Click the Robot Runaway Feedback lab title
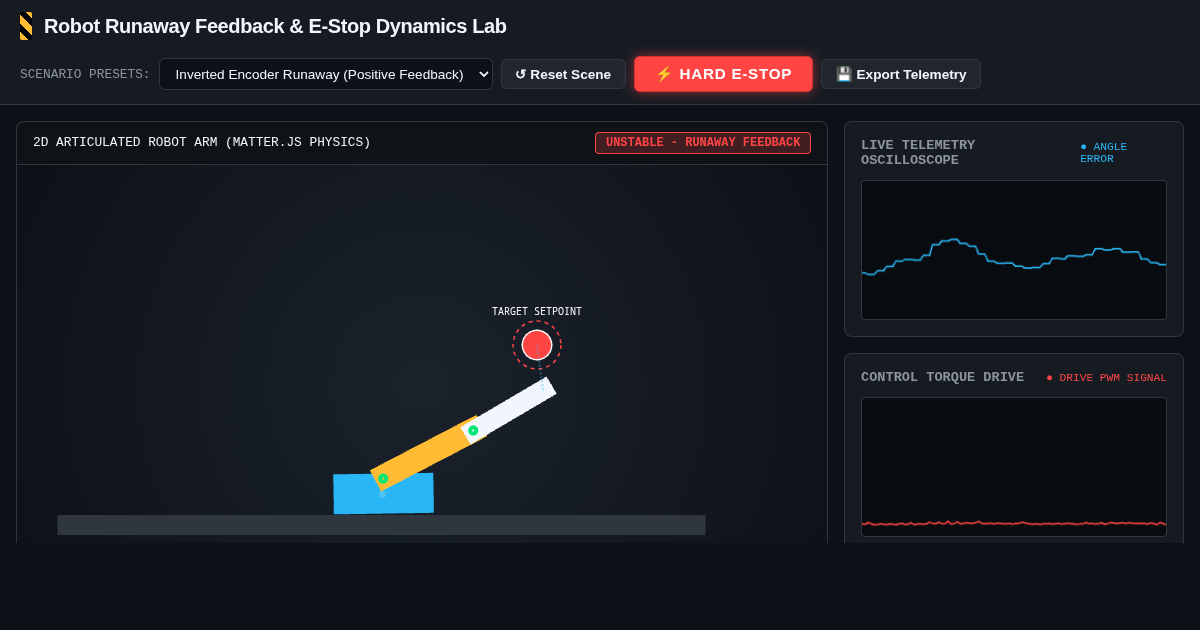The image size is (1200, 630). coord(275,26)
